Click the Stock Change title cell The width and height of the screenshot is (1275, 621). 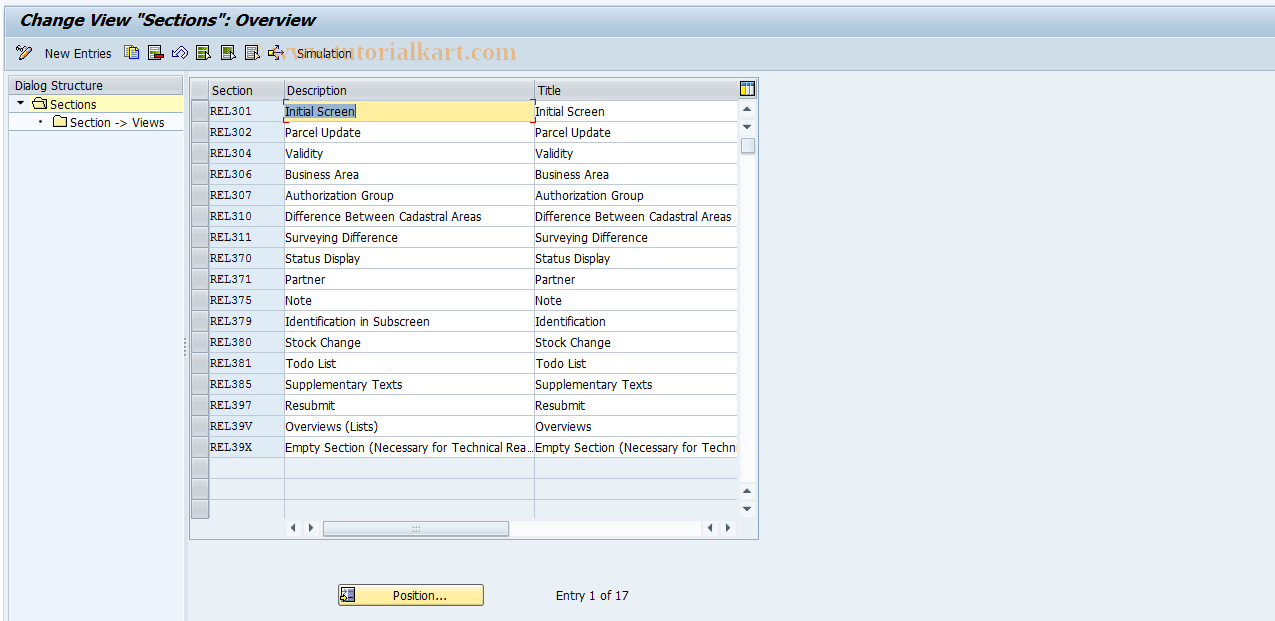[x=636, y=342]
